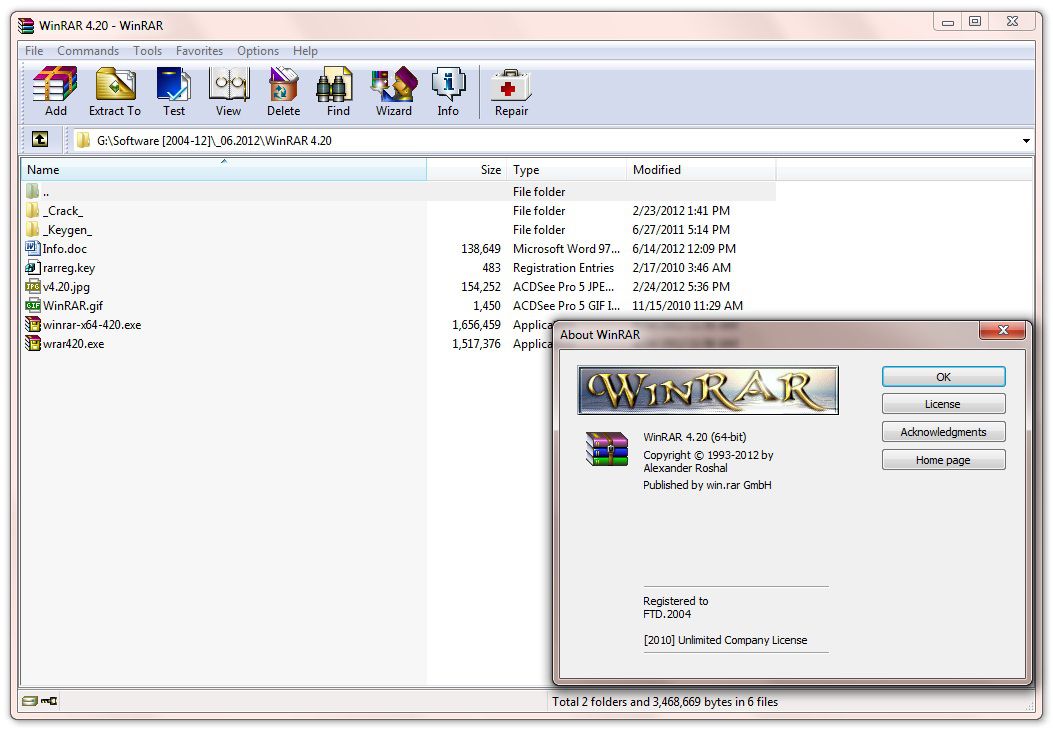Image resolution: width=1053 pixels, height=734 pixels.
Task: Open the Acknowledgments button
Action: [944, 432]
